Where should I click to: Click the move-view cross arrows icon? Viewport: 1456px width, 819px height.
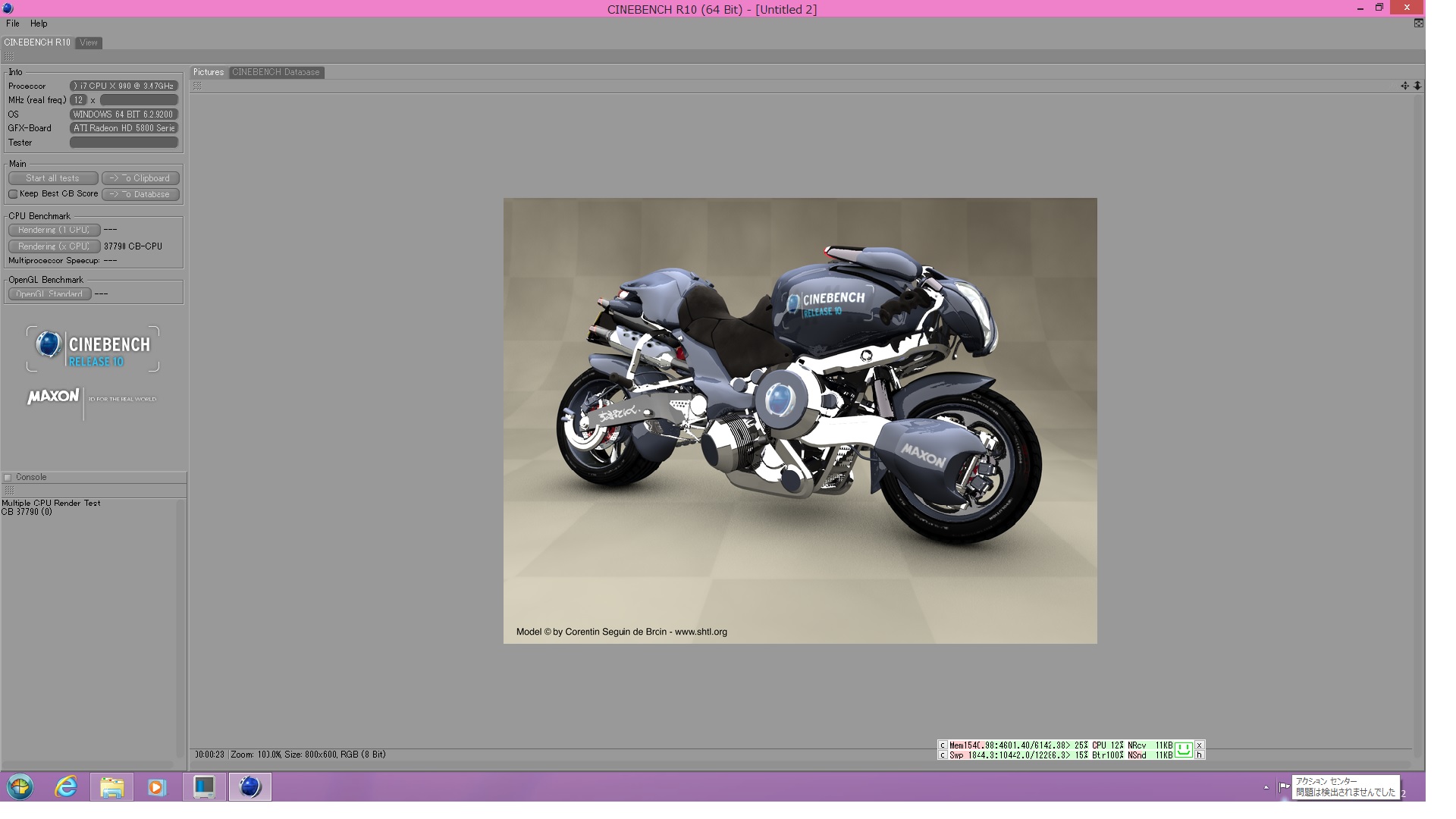tap(1404, 86)
